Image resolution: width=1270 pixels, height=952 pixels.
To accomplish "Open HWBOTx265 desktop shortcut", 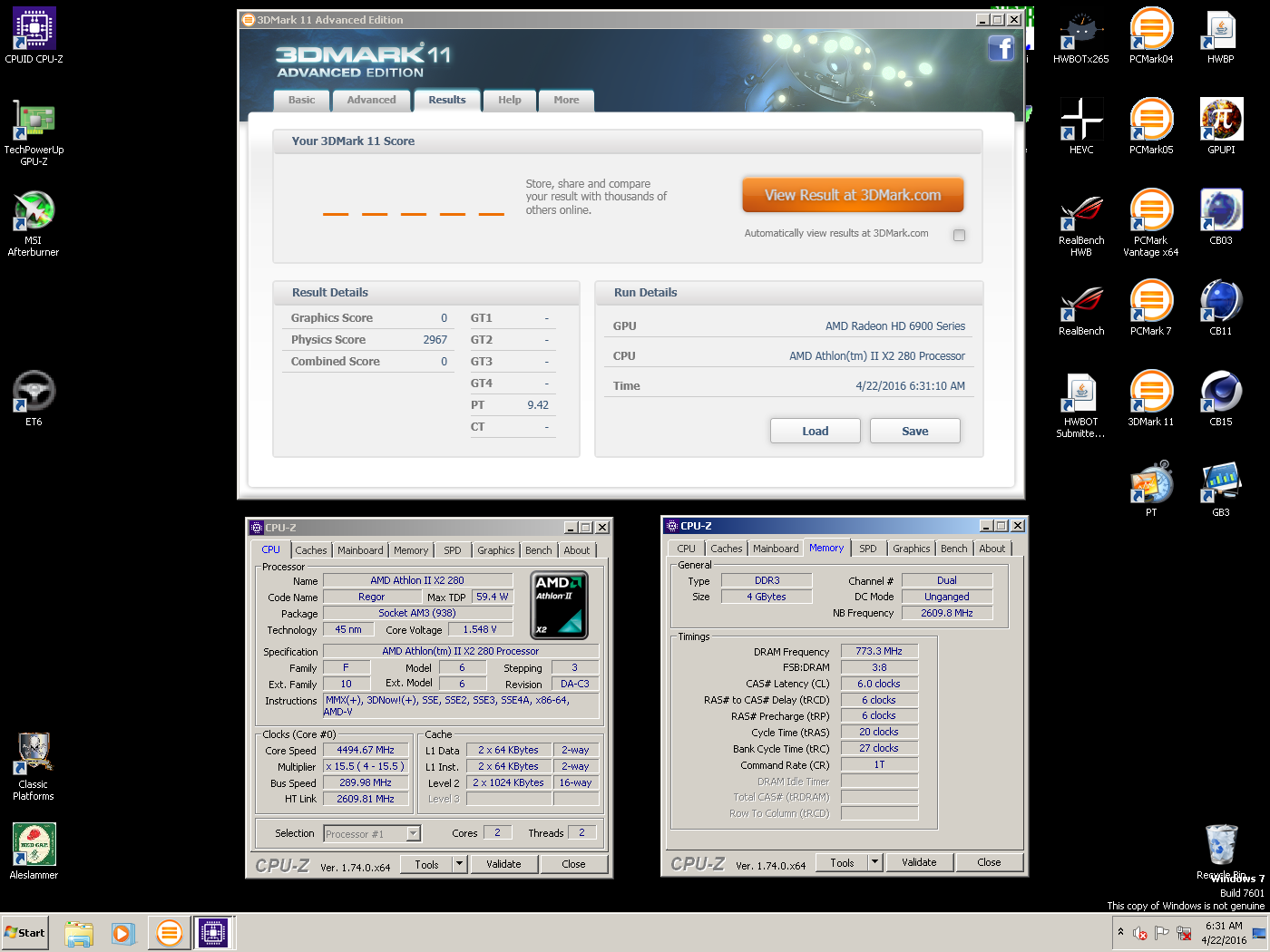I will coord(1081,36).
